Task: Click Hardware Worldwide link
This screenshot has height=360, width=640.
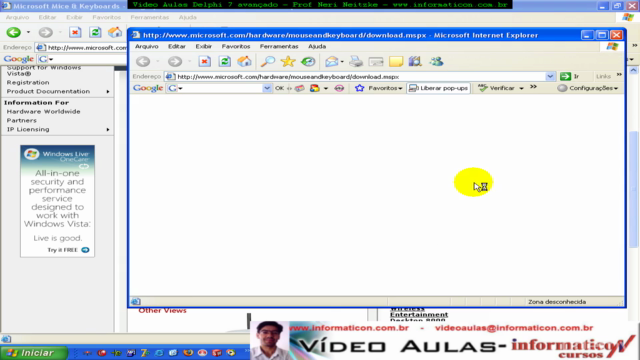Action: tap(43, 111)
